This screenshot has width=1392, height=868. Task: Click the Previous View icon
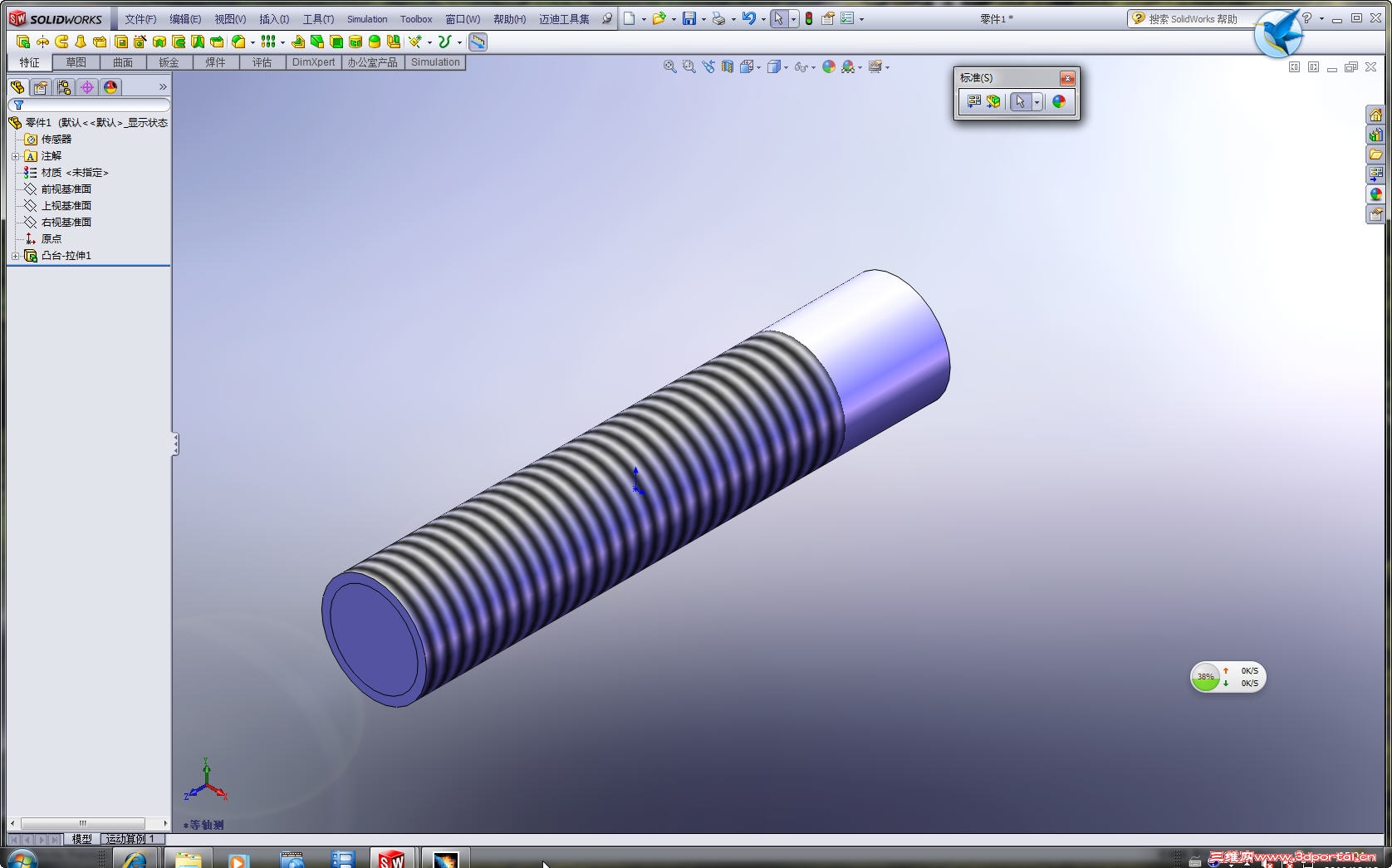point(708,66)
